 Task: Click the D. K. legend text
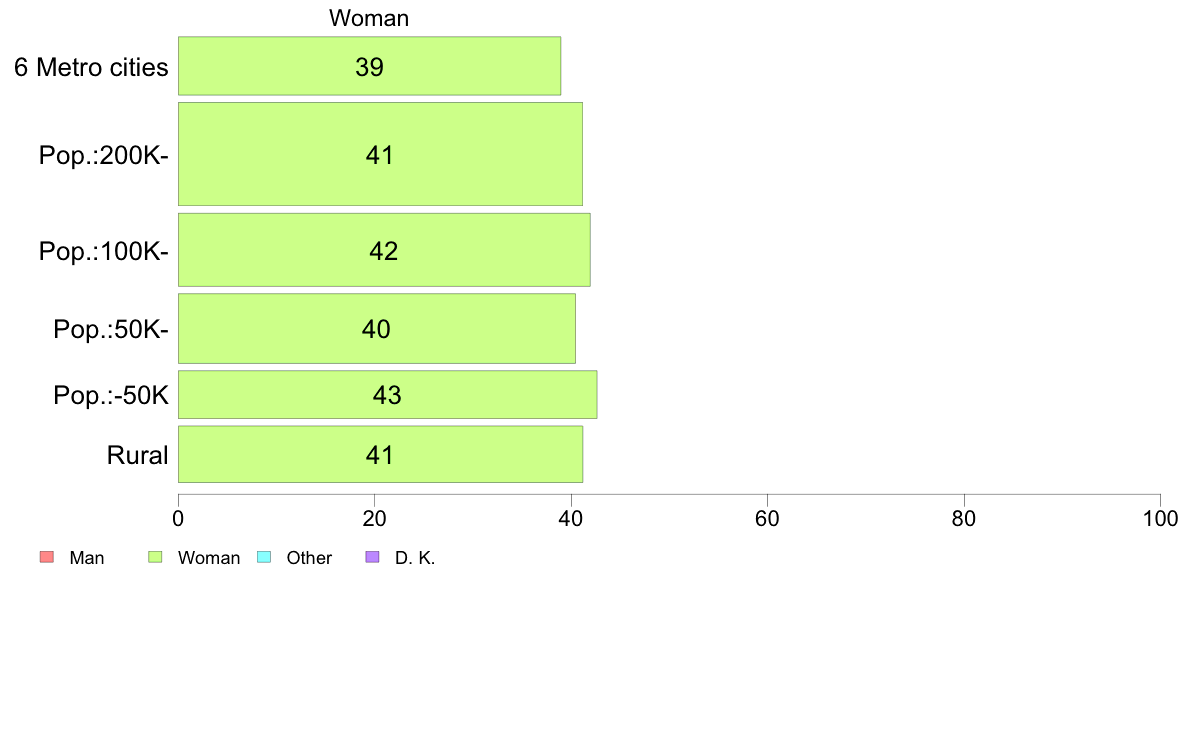click(415, 558)
